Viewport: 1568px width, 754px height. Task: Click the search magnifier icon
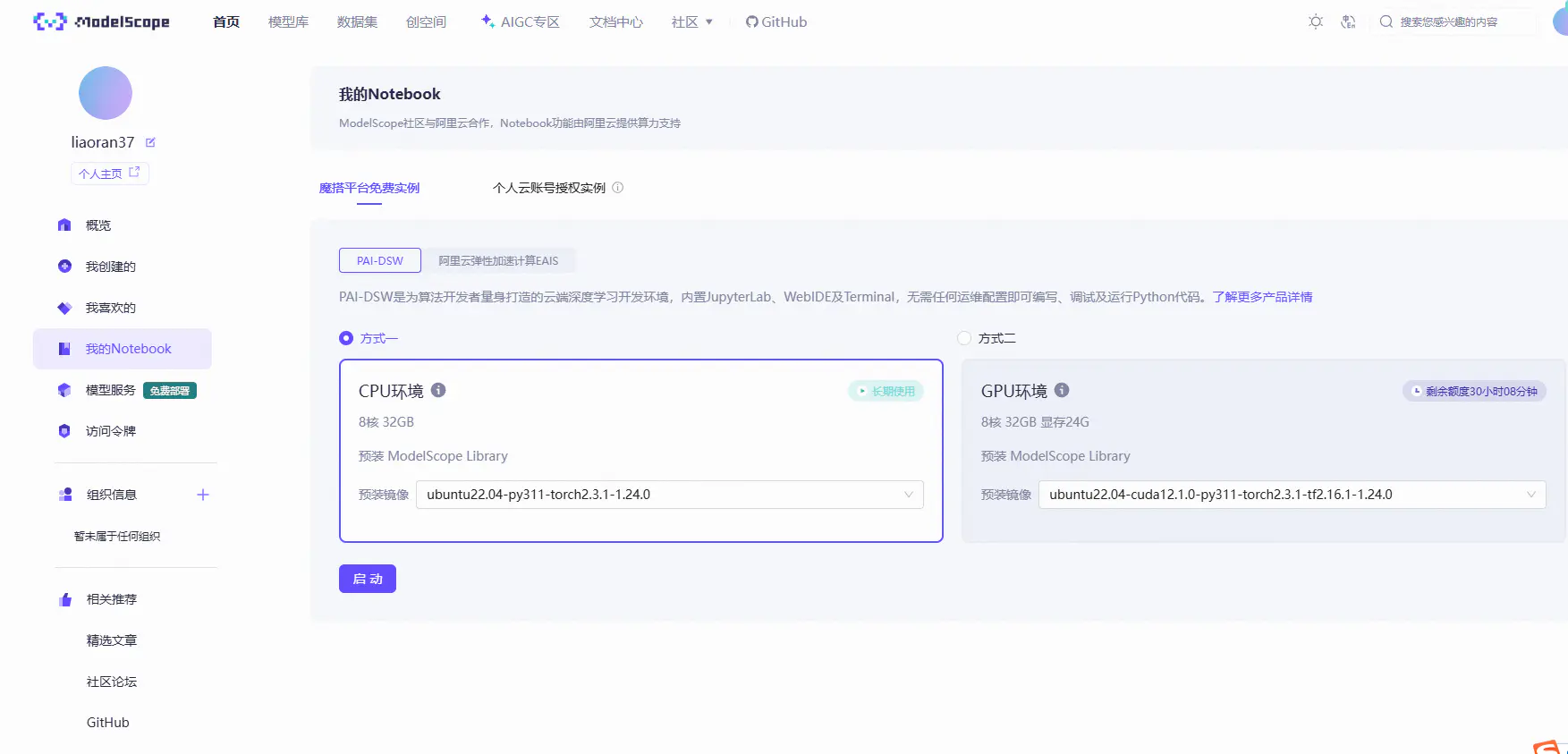(1386, 21)
